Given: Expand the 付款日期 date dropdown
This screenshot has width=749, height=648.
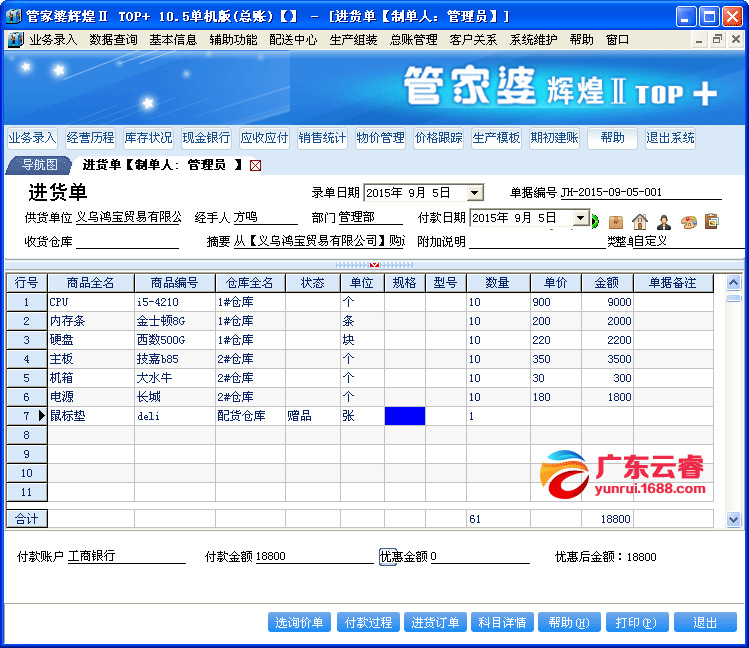Looking at the screenshot, I should pos(580,218).
